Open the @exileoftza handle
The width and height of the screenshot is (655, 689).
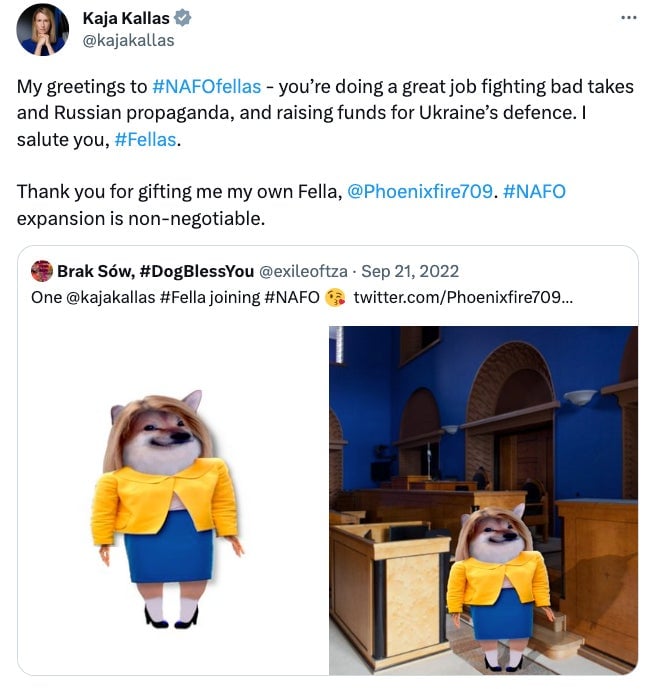click(x=306, y=271)
